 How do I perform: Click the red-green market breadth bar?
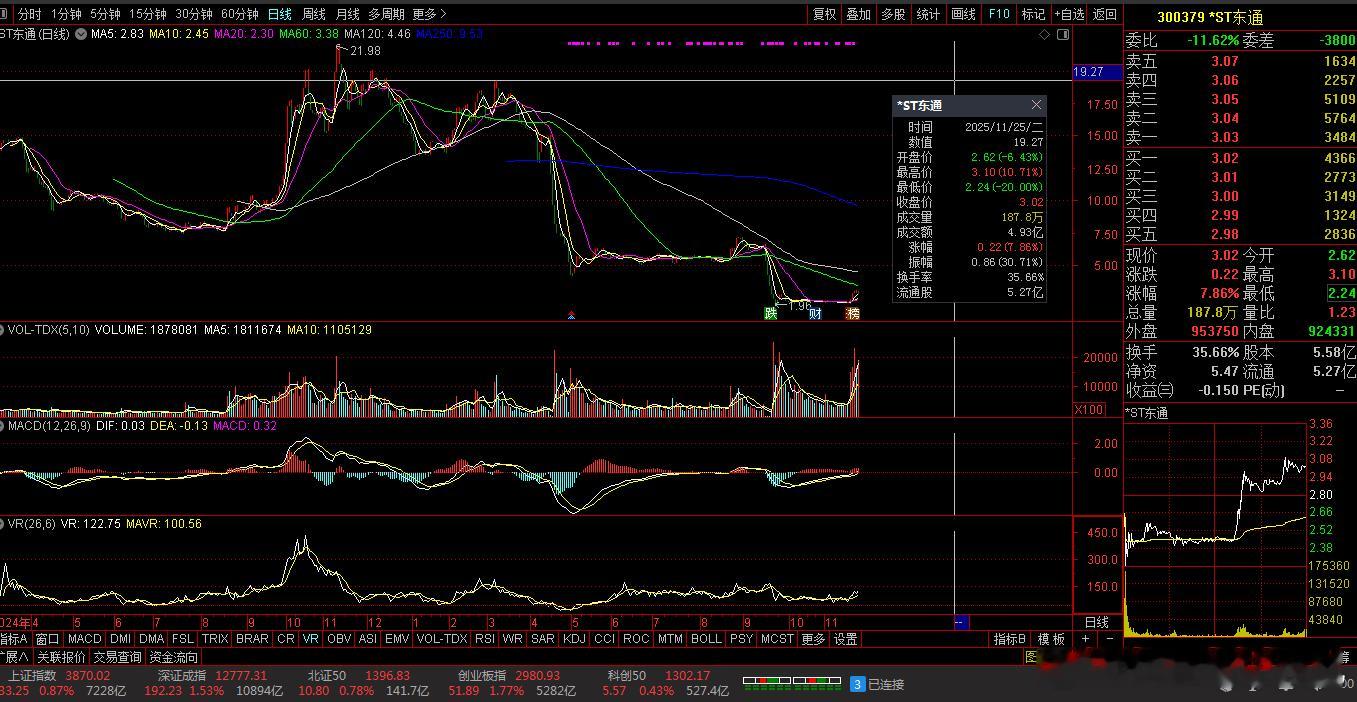(791, 683)
